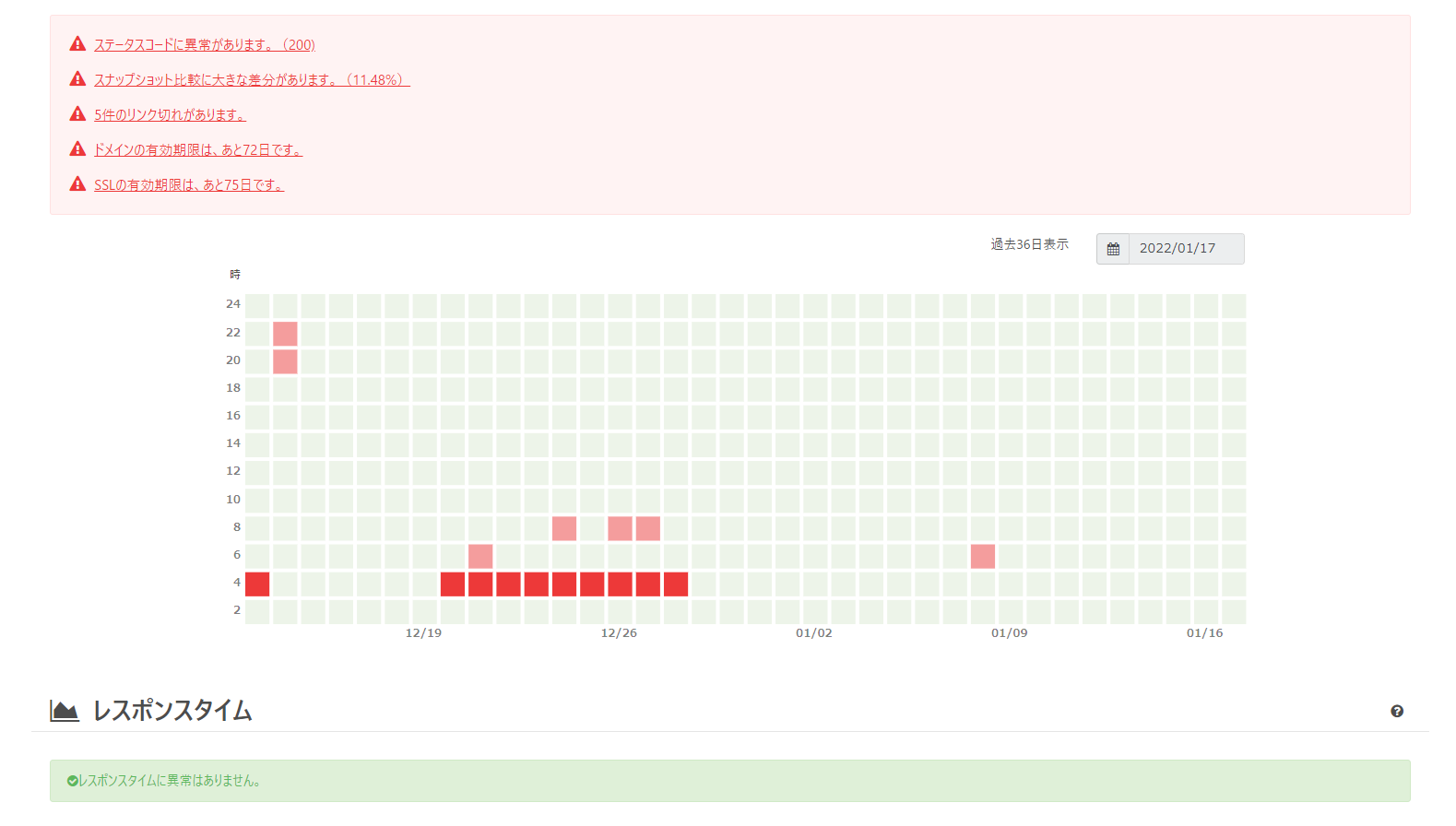Click the calendar icon beside the date
This screenshot has width=1456, height=826.
click(x=1113, y=249)
